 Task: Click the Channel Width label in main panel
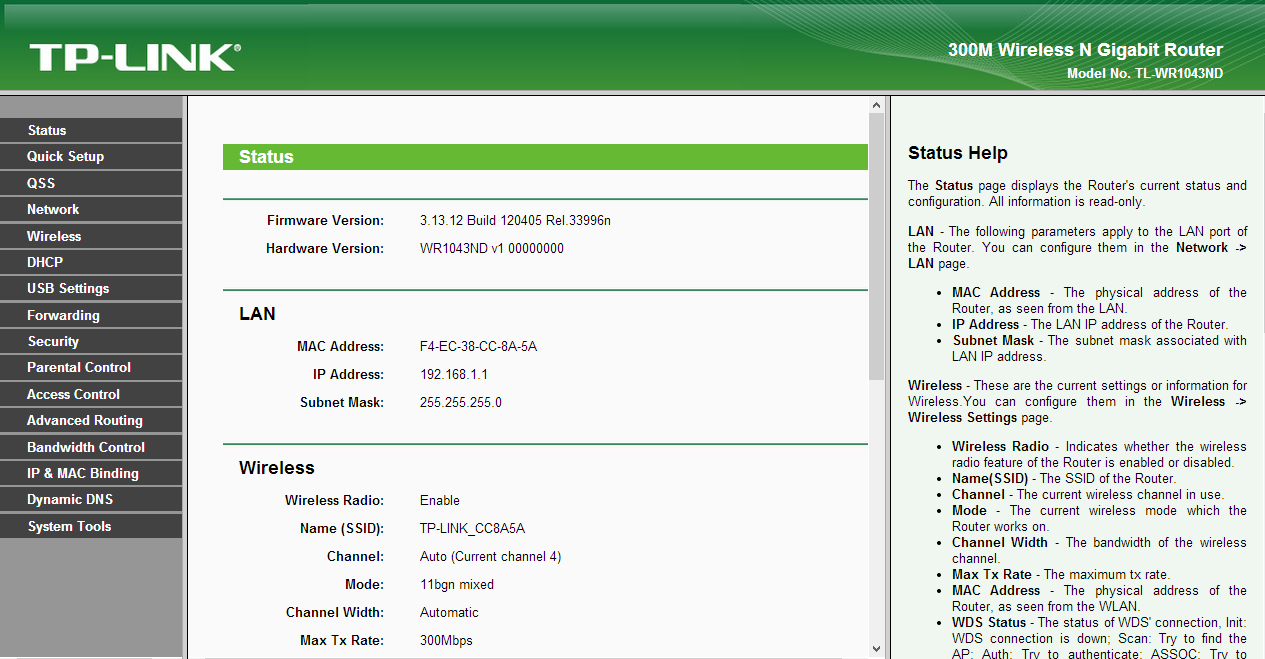335,612
